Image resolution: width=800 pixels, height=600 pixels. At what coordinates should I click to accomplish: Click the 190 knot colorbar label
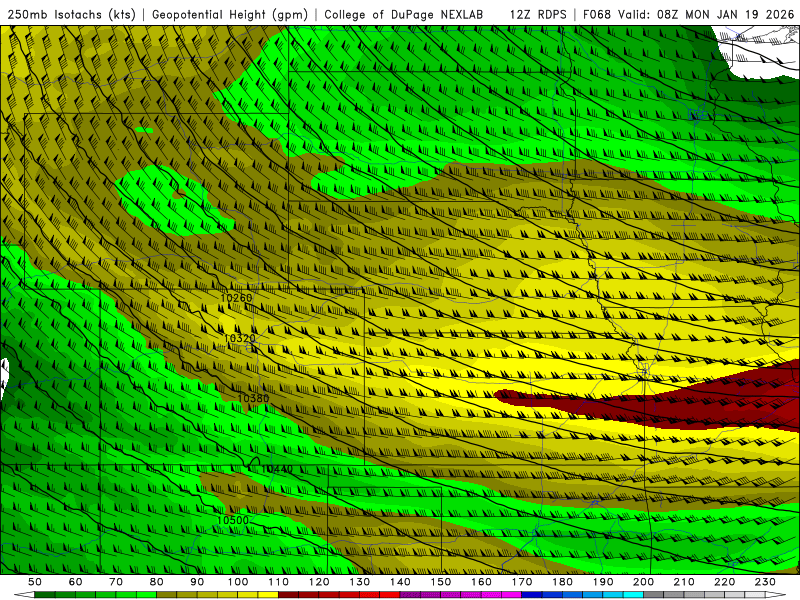click(603, 582)
